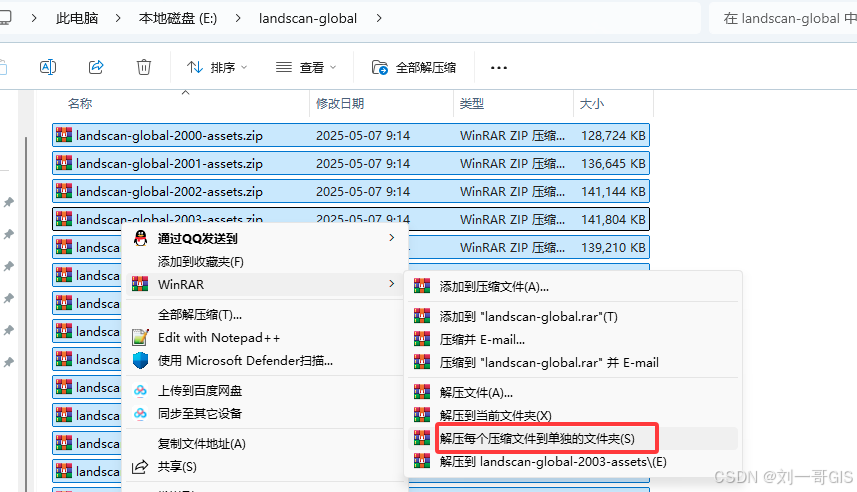Viewport: 857px width, 492px height.
Task: Choose 解压到 landscan-global-2003-assets\(E)
Action: [573, 461]
